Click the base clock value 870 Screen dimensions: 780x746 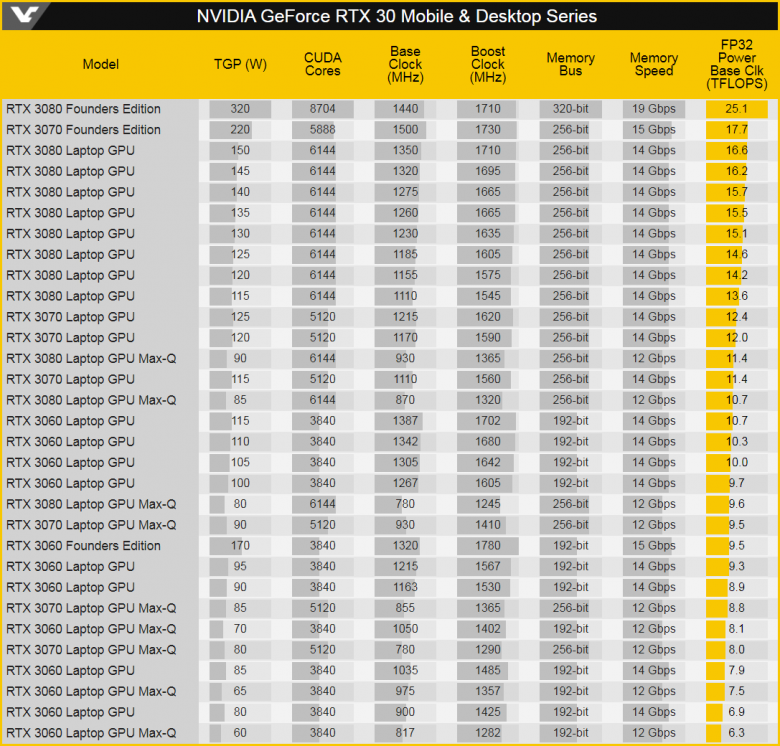coord(405,400)
